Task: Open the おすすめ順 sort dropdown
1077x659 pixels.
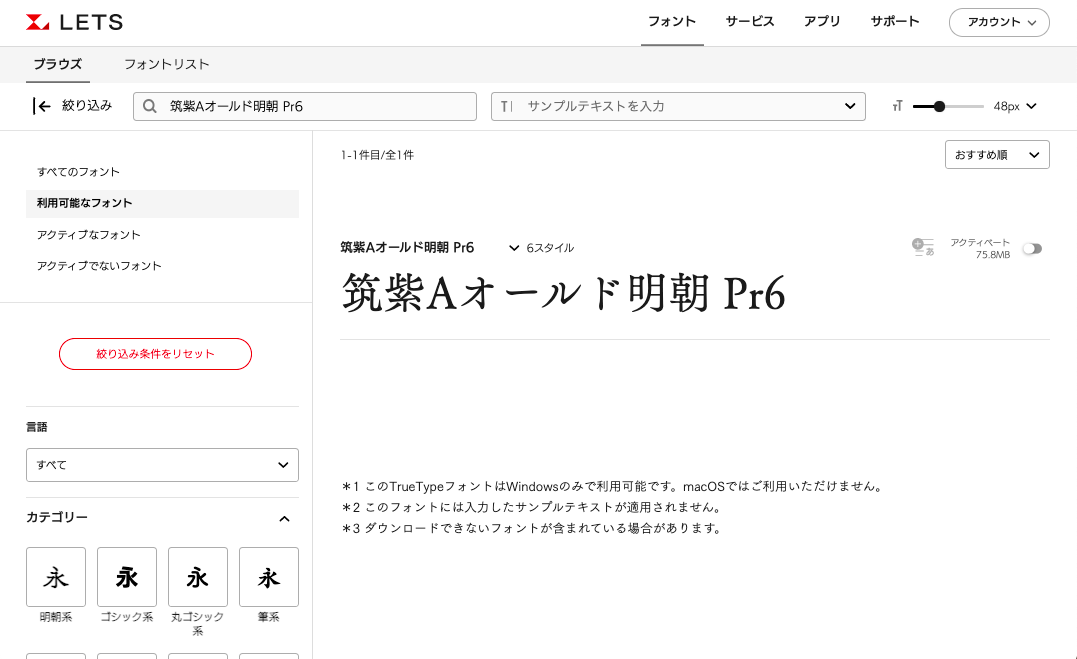Action: click(x=997, y=155)
